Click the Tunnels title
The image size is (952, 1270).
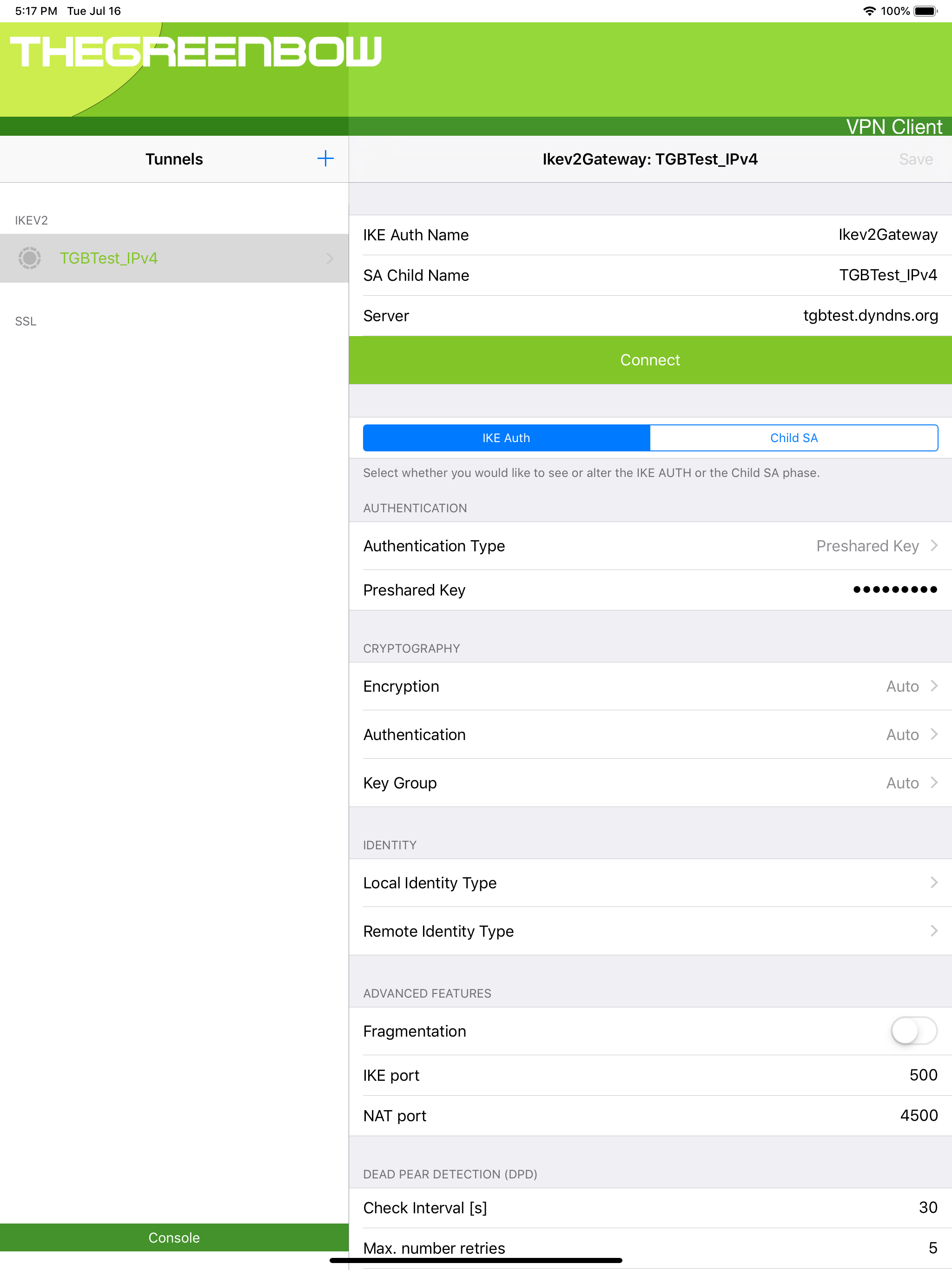[174, 159]
